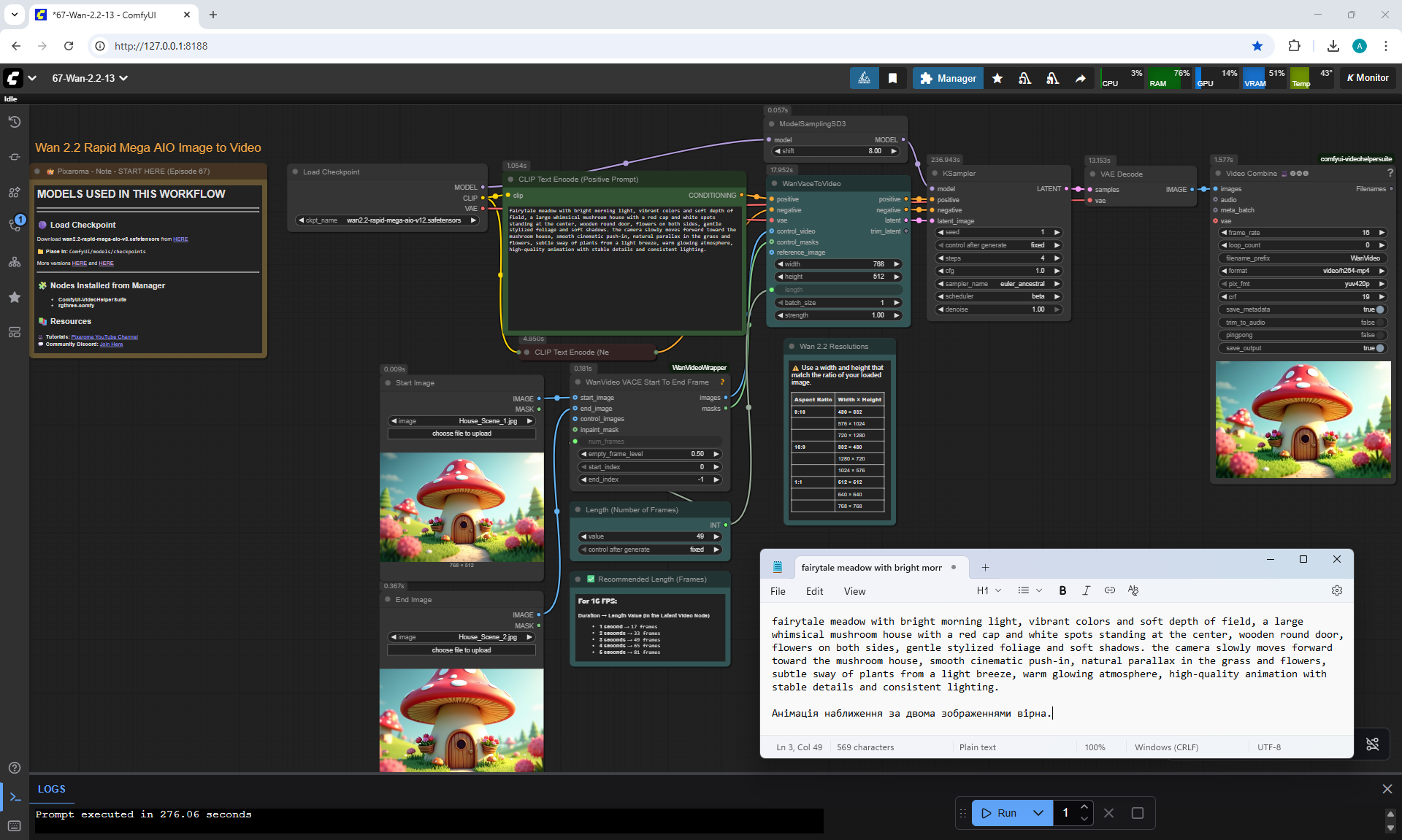Open the Edit menu in Notepad
The image size is (1402, 840).
(814, 591)
